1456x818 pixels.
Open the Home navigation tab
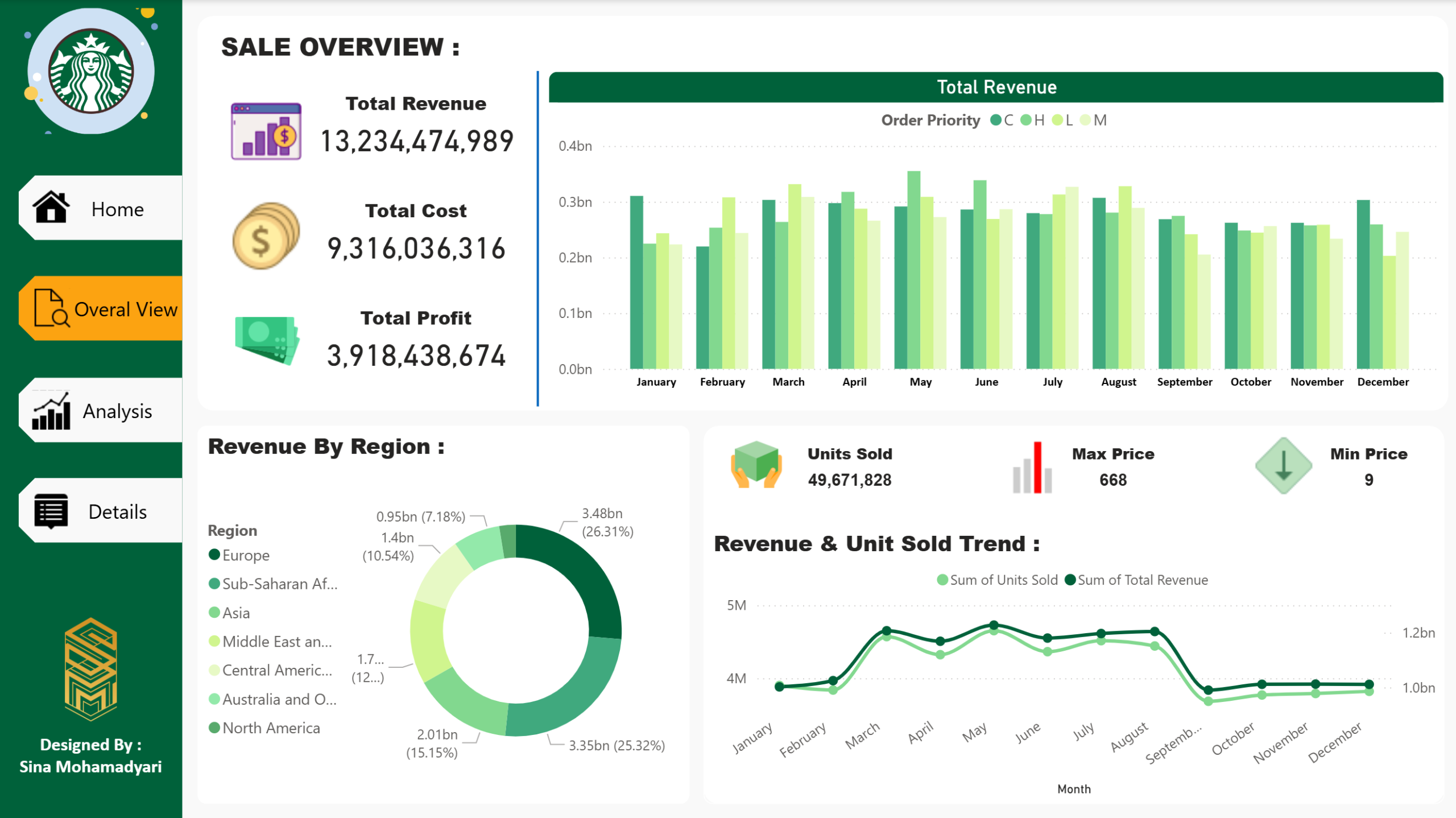[x=117, y=209]
